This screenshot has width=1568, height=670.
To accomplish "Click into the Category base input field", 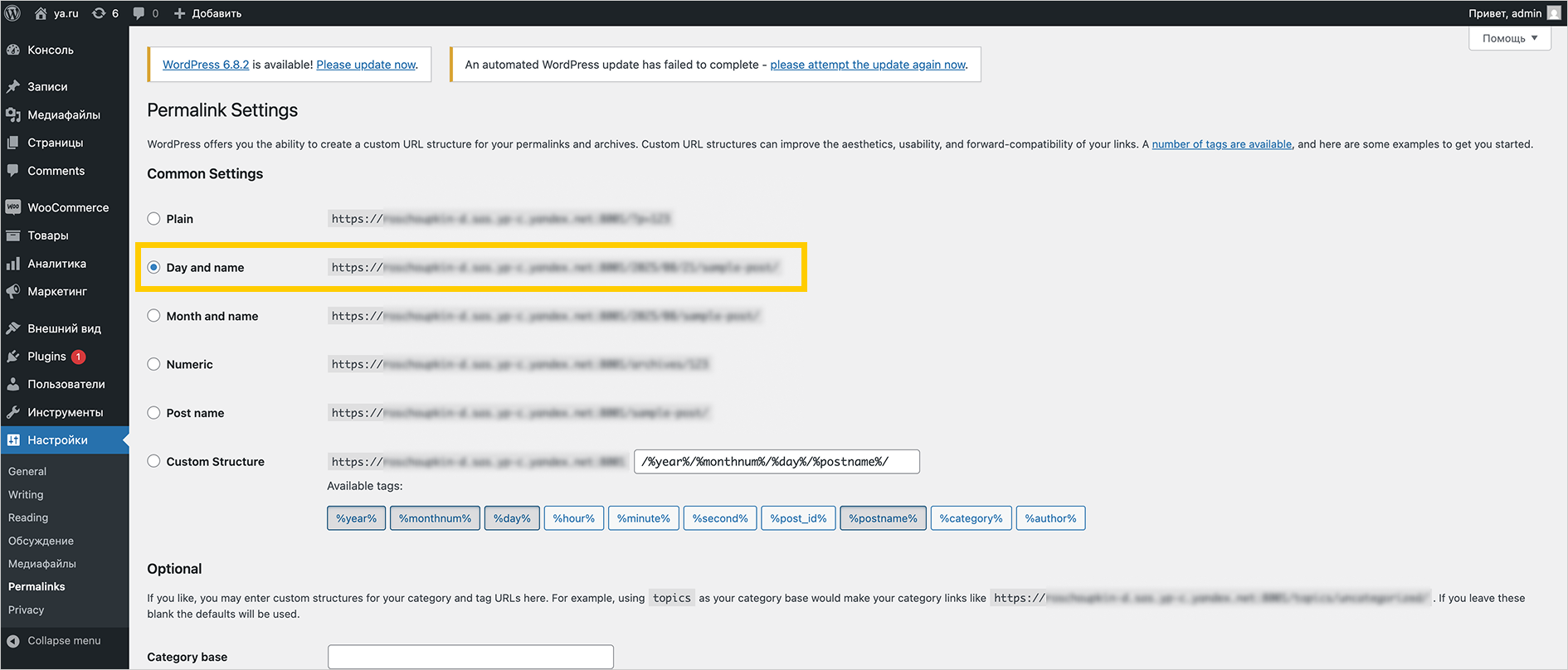I will [470, 657].
